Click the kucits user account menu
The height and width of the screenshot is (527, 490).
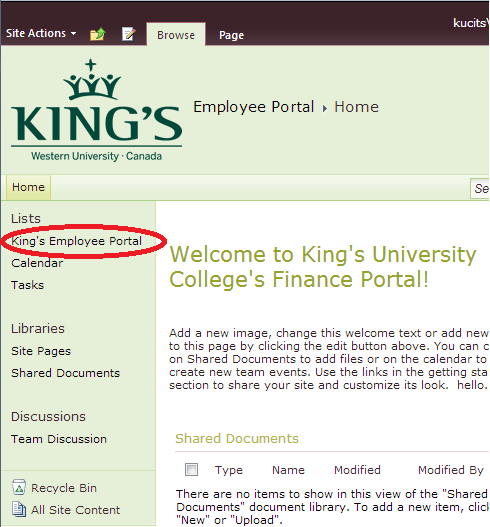(471, 23)
